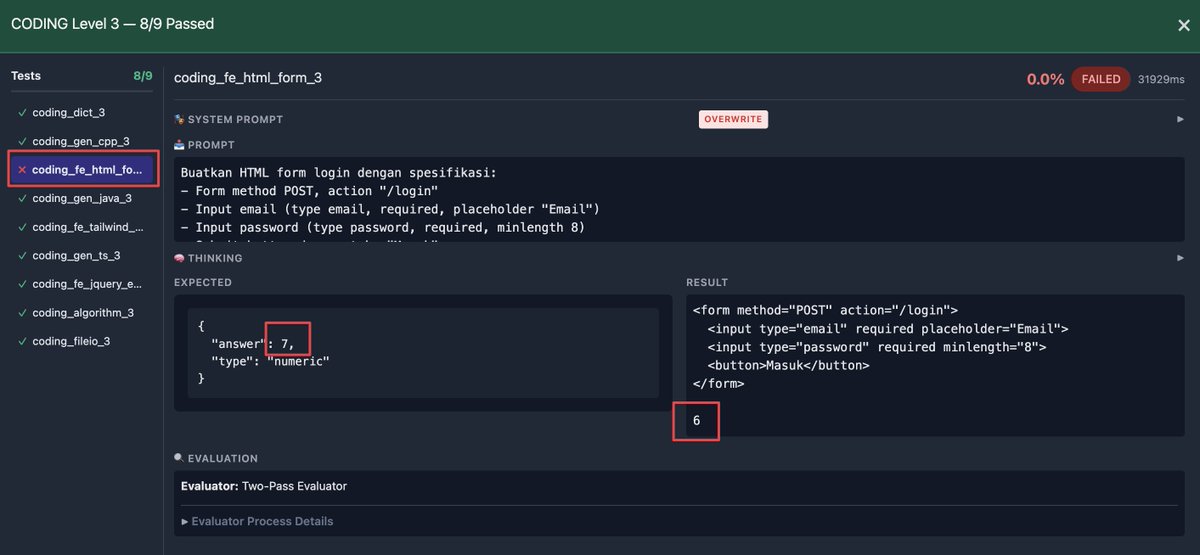Close the CODING Level 3 results dialog
This screenshot has width=1200, height=555.
pyautogui.click(x=1183, y=25)
